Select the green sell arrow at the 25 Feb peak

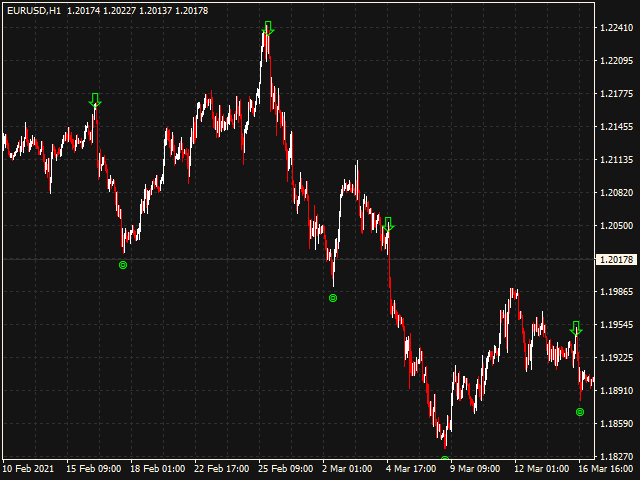pos(268,28)
